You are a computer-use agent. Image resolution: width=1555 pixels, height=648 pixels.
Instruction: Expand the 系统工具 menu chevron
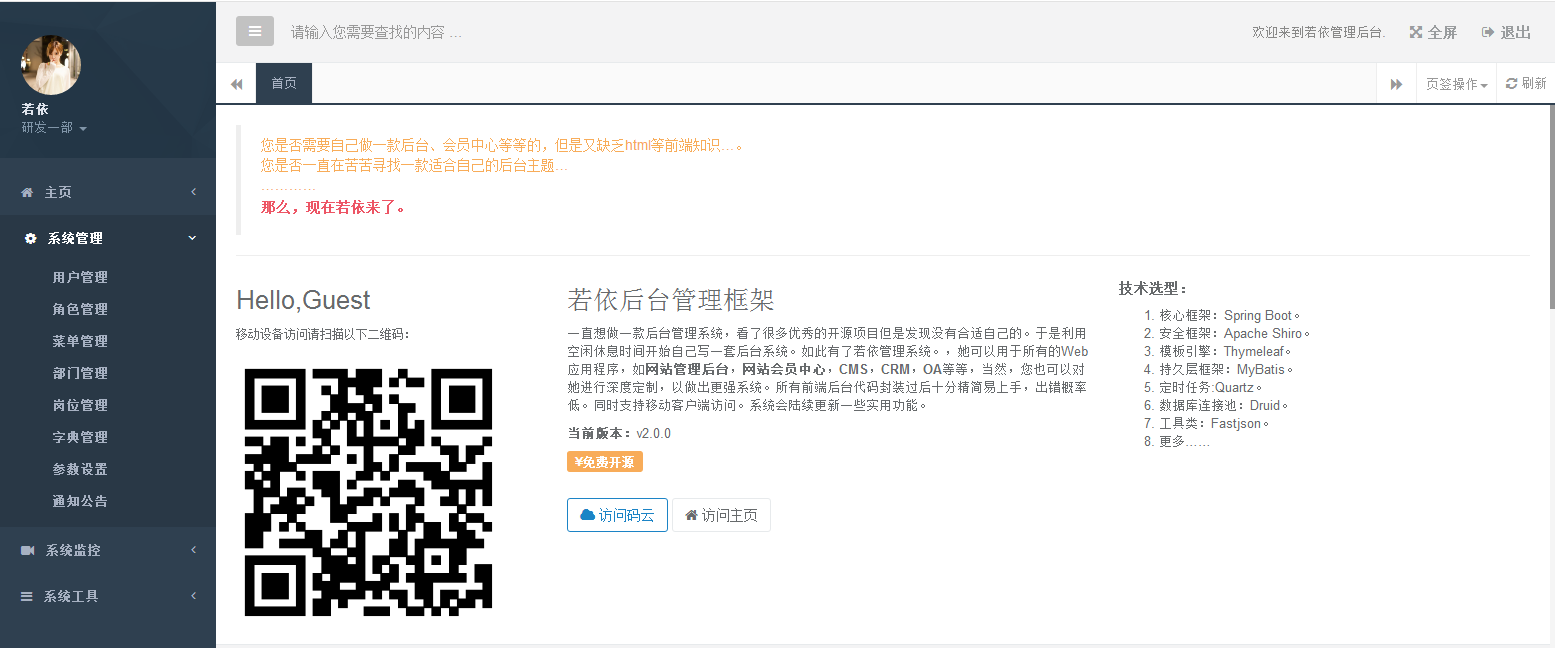(x=193, y=596)
